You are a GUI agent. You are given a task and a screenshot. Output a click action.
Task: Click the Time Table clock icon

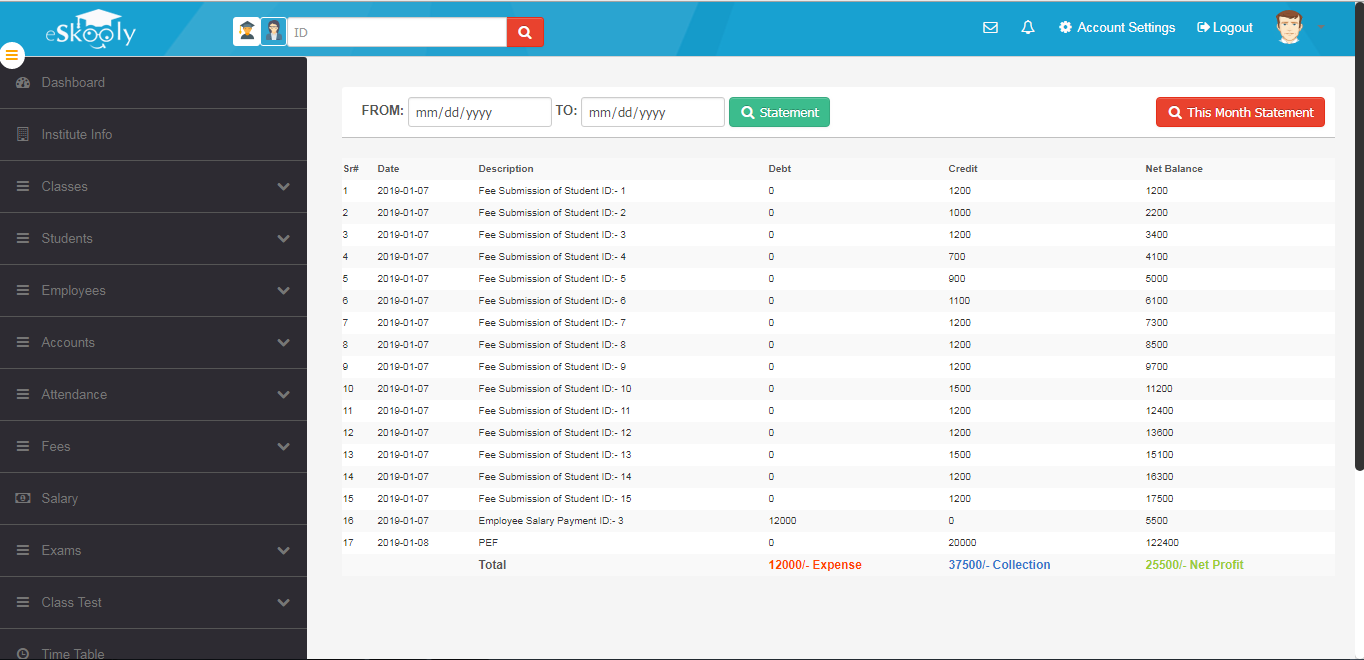pos(23,654)
